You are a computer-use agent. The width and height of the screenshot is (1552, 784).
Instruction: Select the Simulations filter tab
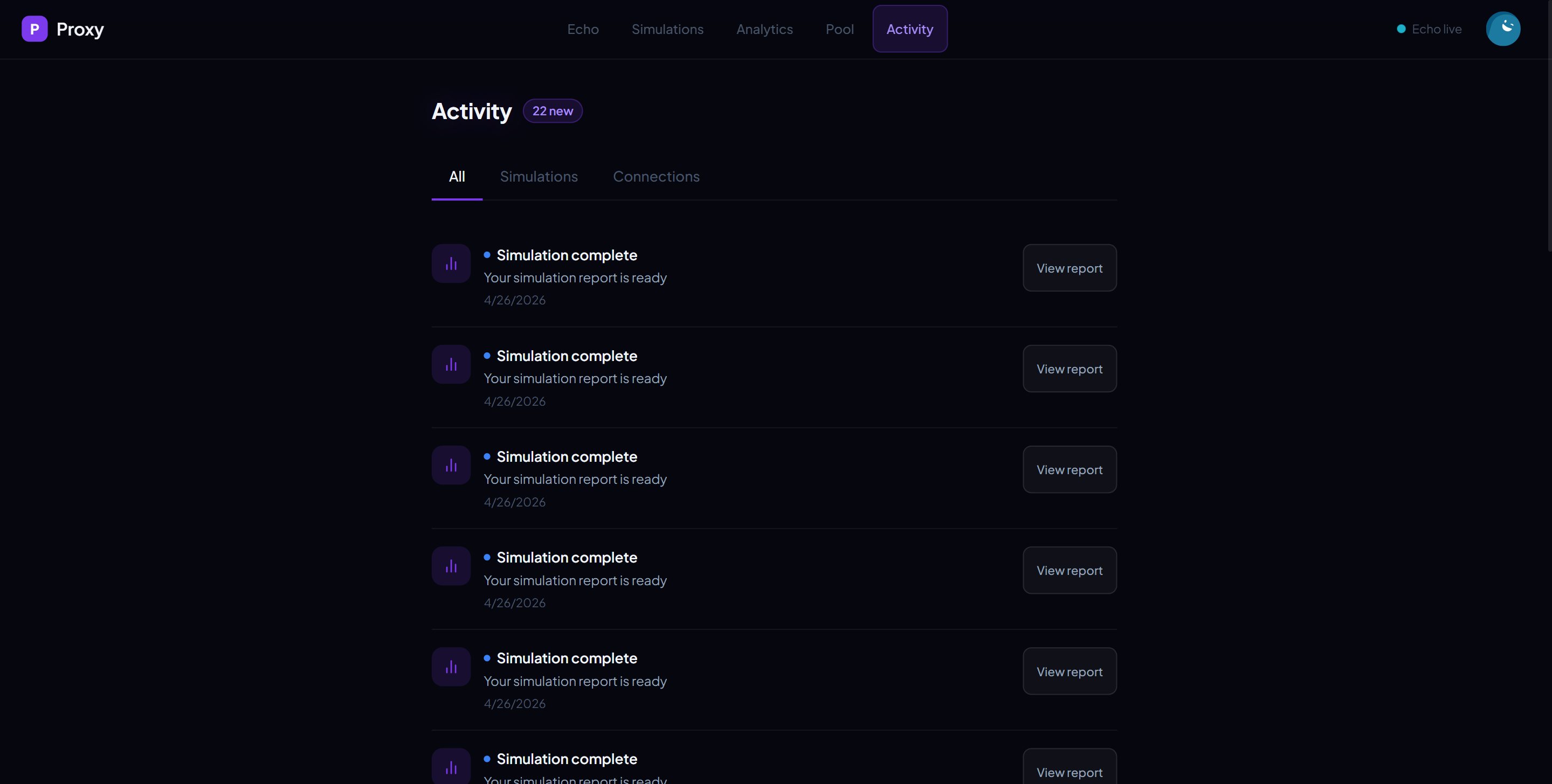tap(539, 176)
